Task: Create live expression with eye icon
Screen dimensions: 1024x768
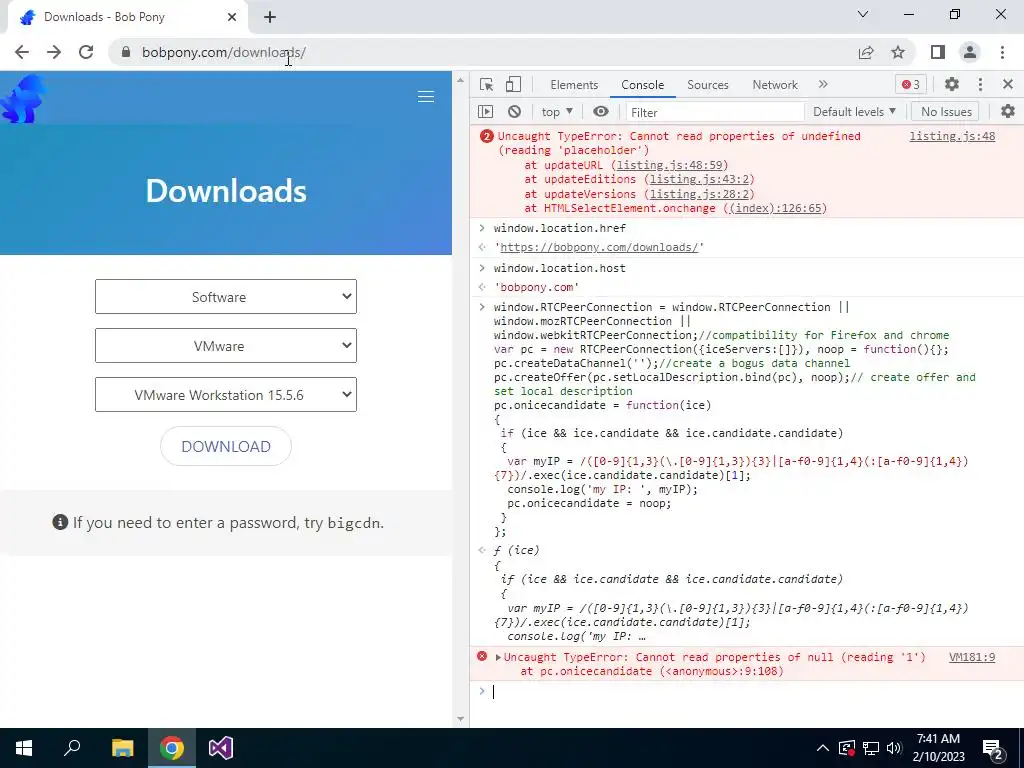Action: click(601, 112)
